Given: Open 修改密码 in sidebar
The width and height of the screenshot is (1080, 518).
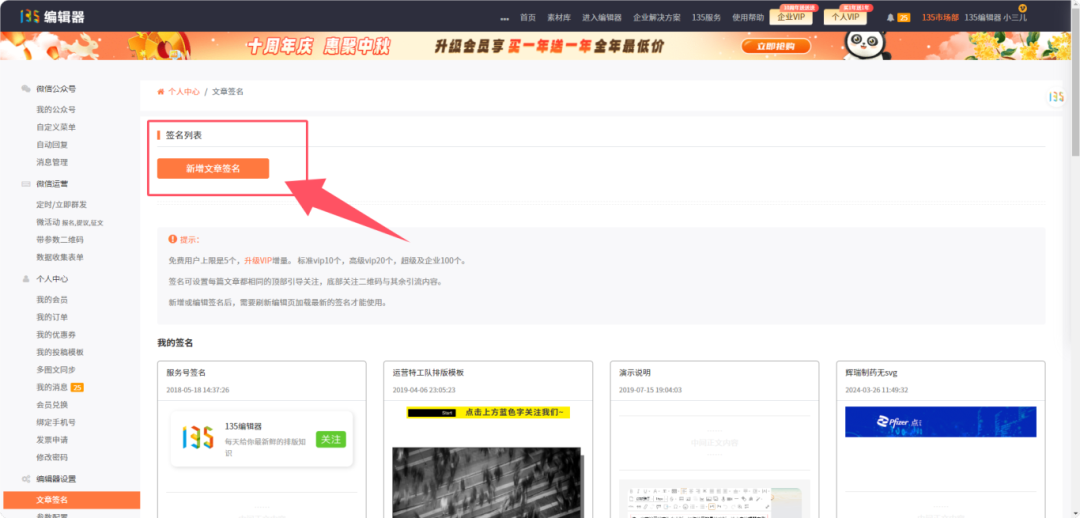Looking at the screenshot, I should tap(52, 457).
